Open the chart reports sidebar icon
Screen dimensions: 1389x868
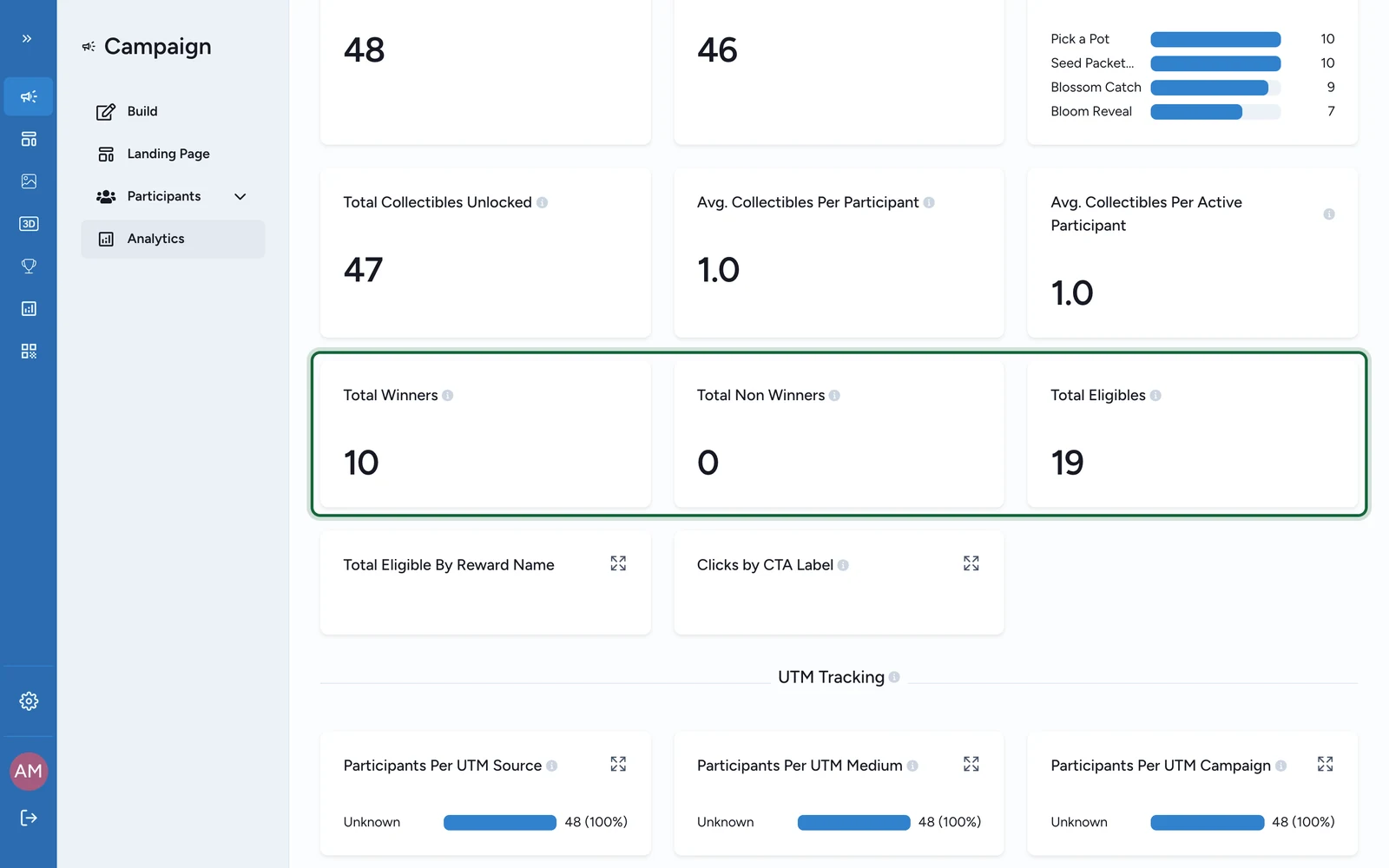coord(29,309)
